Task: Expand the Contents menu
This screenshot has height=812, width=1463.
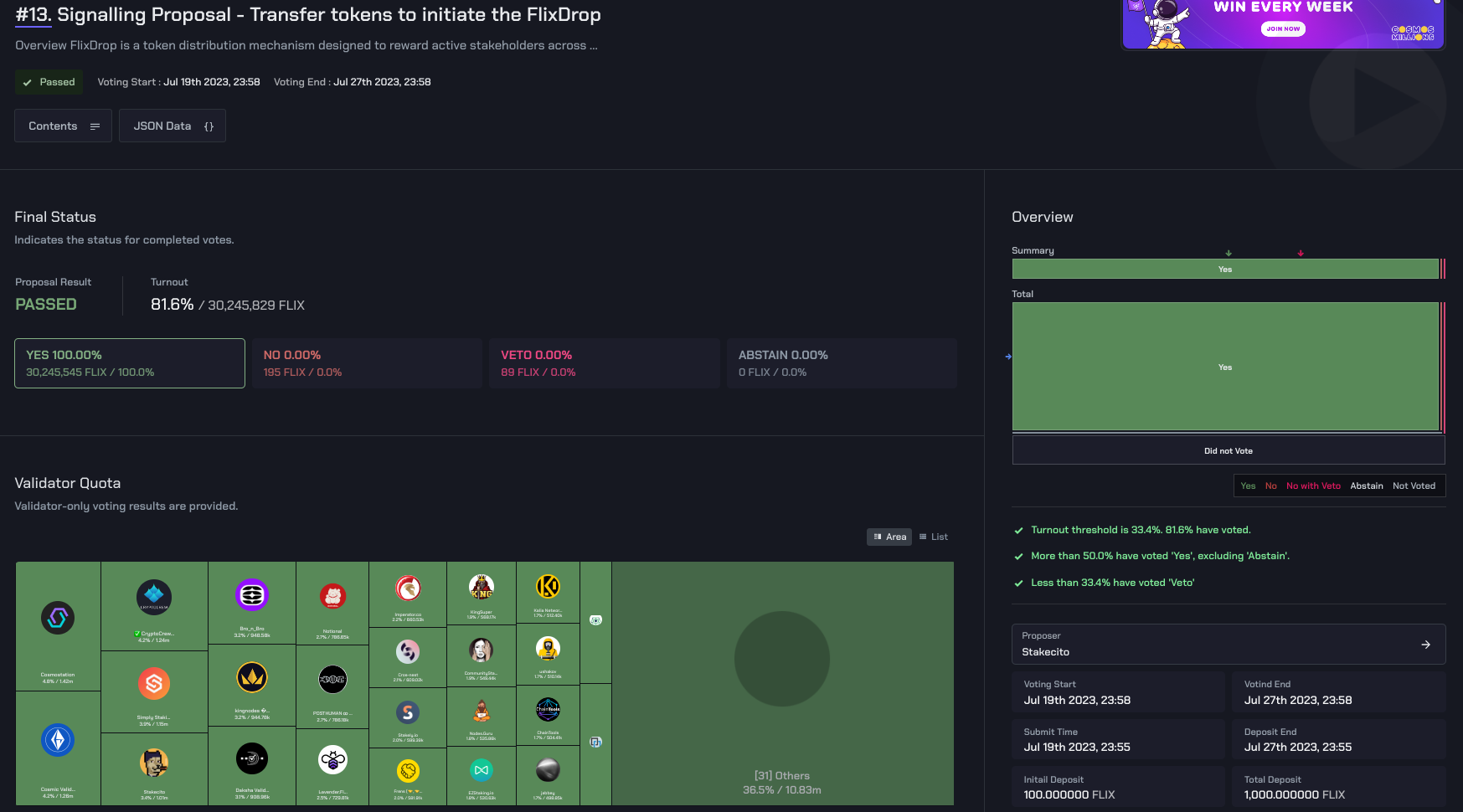Action: (x=64, y=126)
